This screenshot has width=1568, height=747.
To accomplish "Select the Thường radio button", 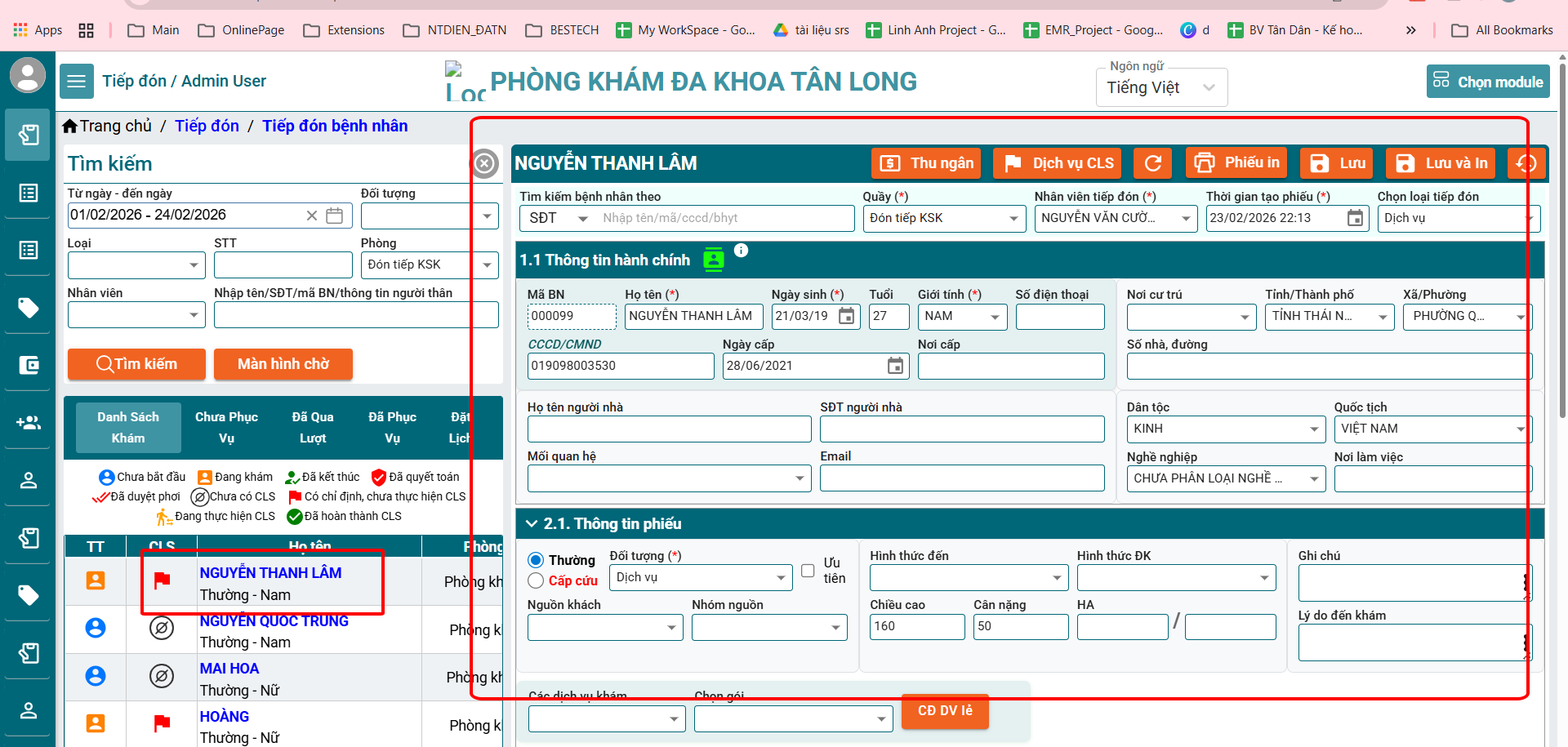I will (536, 560).
